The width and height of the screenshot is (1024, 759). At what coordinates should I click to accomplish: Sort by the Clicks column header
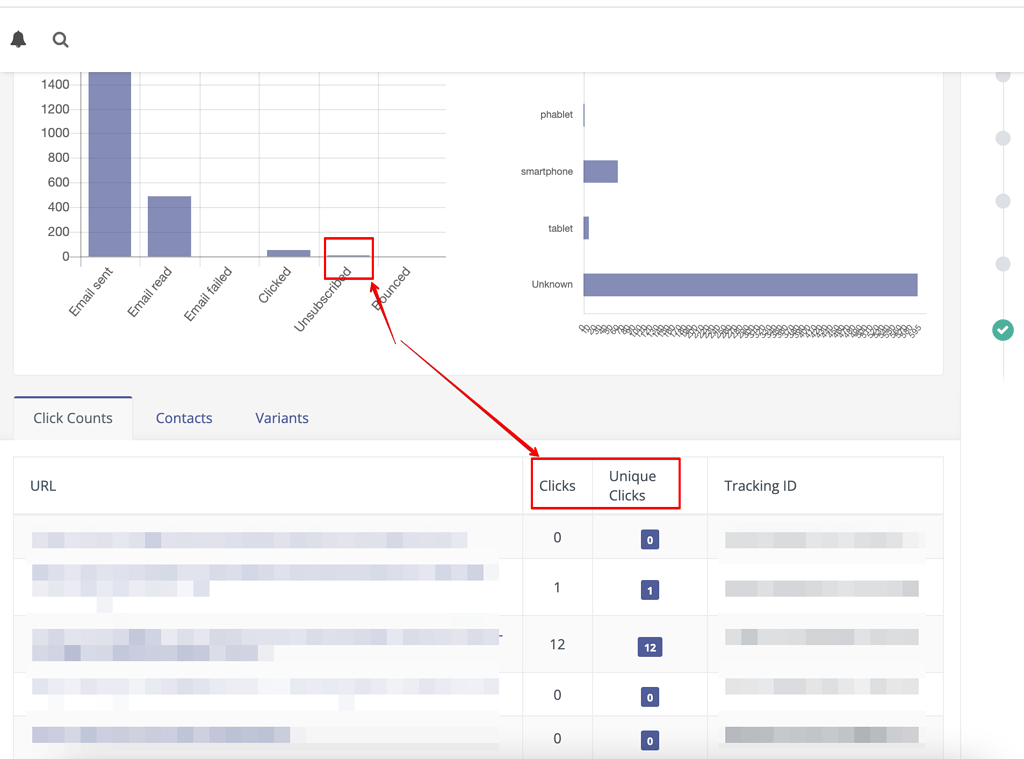[558, 485]
